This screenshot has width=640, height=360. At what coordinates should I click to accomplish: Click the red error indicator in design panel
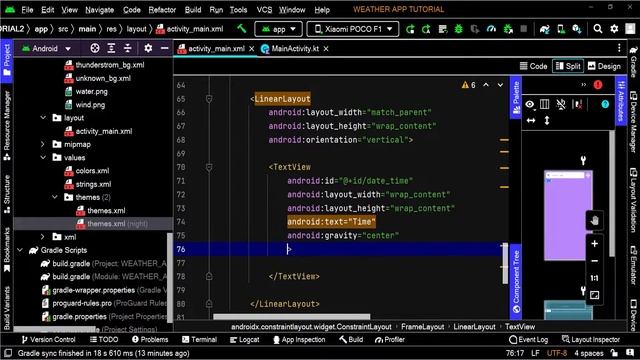pyautogui.click(x=598, y=84)
